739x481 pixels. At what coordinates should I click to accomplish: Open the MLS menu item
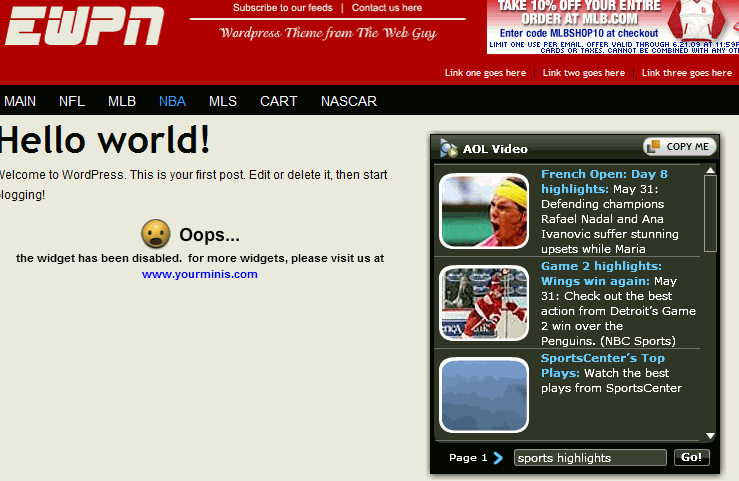(223, 101)
